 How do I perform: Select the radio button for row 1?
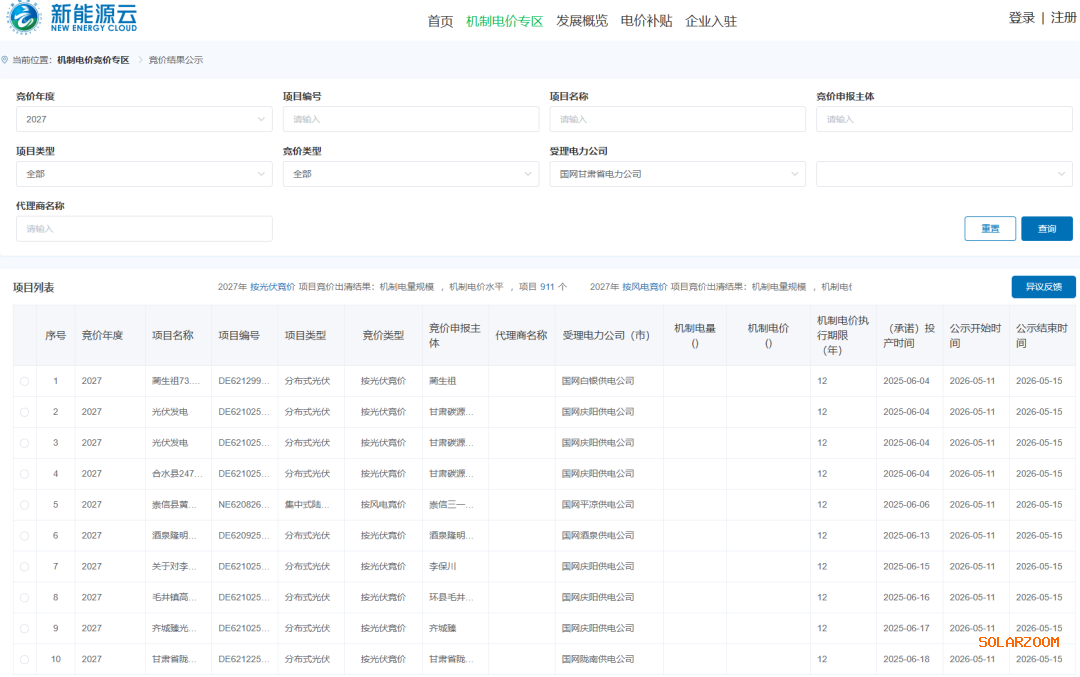[25, 381]
